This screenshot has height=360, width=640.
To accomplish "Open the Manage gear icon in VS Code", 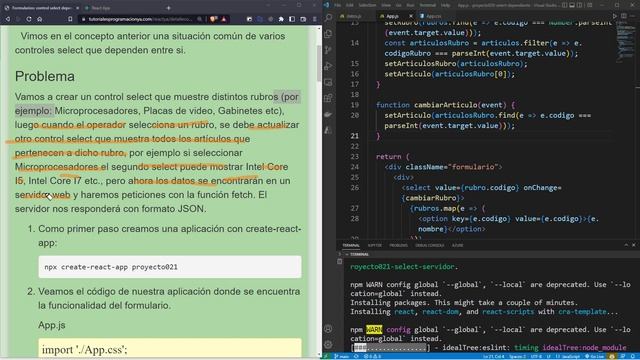I will pyautogui.click(x=329, y=344).
